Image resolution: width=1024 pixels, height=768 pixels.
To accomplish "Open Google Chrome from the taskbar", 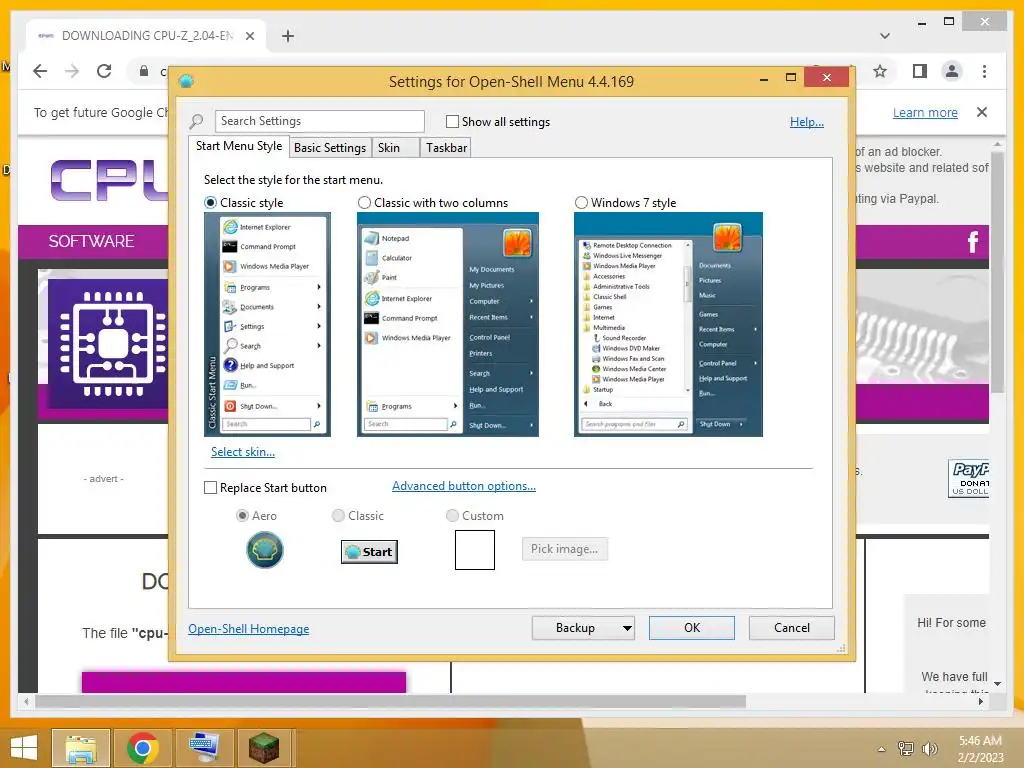I will pos(142,748).
